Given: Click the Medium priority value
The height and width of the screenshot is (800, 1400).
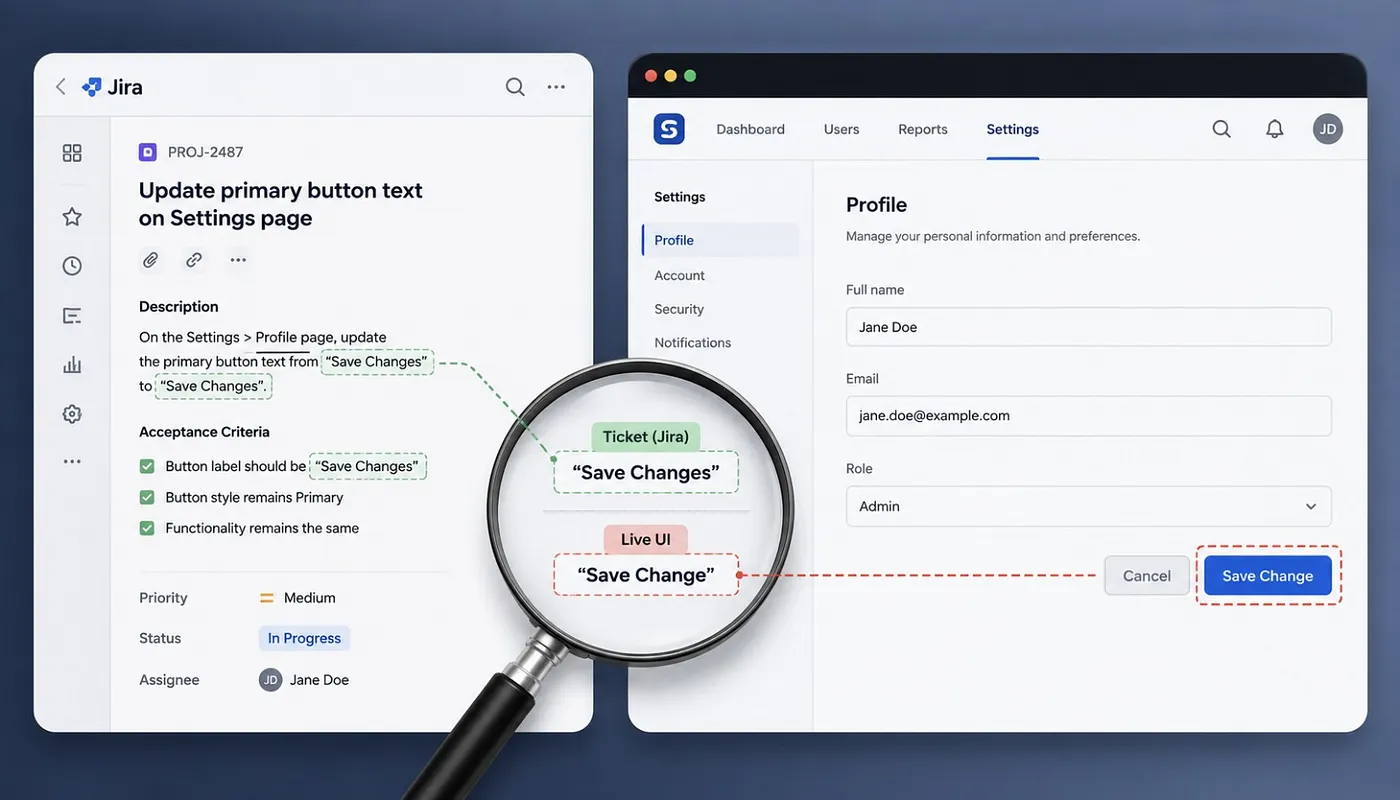Looking at the screenshot, I should pyautogui.click(x=309, y=598).
